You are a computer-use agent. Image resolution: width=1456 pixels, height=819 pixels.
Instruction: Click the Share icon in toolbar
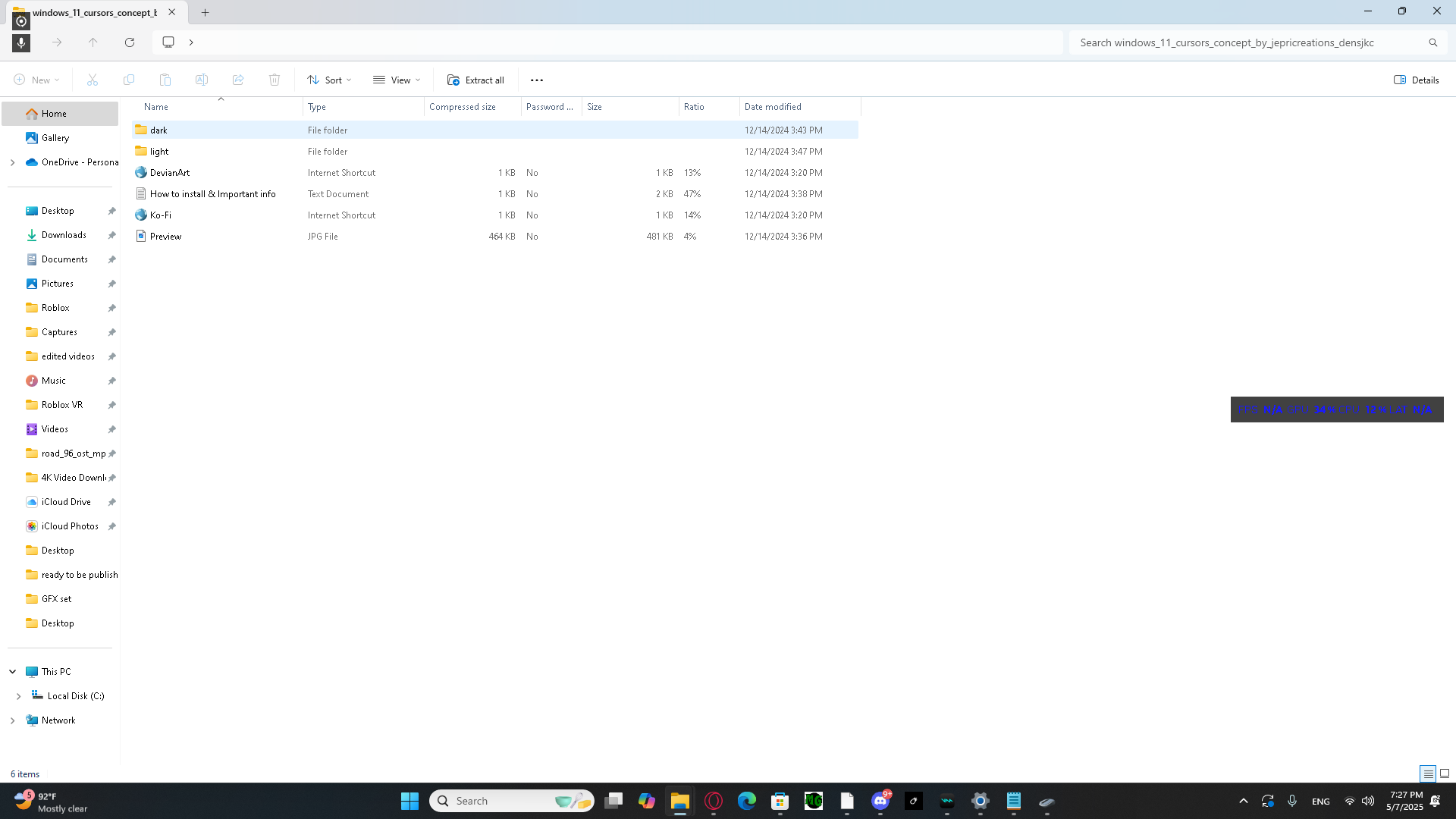pos(238,80)
